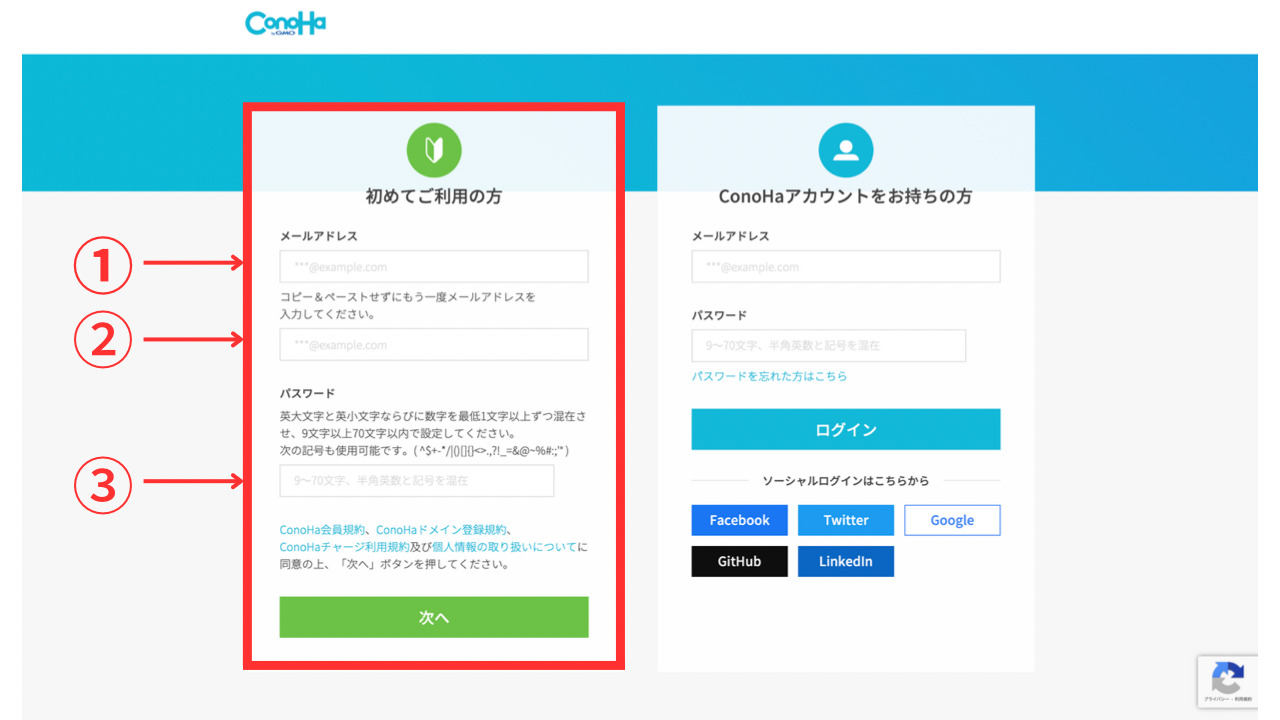1280x720 pixels.
Task: Focus the new-user password field
Action: (417, 481)
